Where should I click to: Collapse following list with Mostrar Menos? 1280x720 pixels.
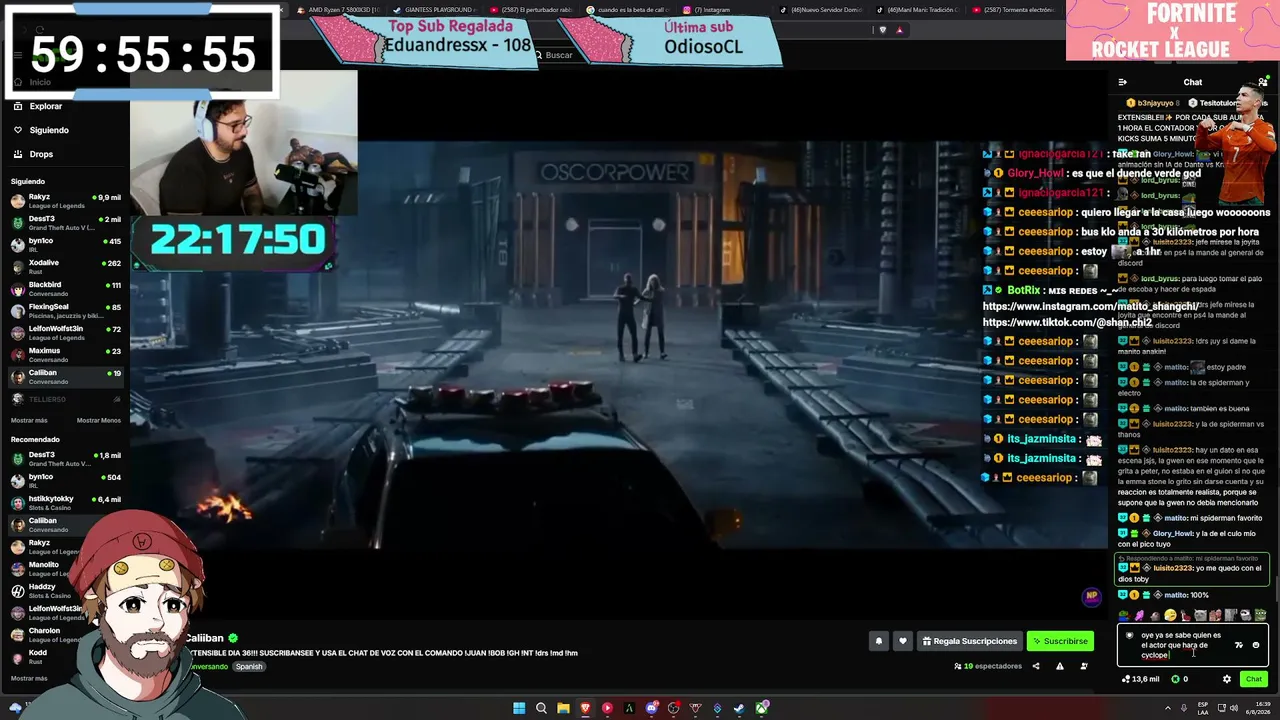pos(99,420)
